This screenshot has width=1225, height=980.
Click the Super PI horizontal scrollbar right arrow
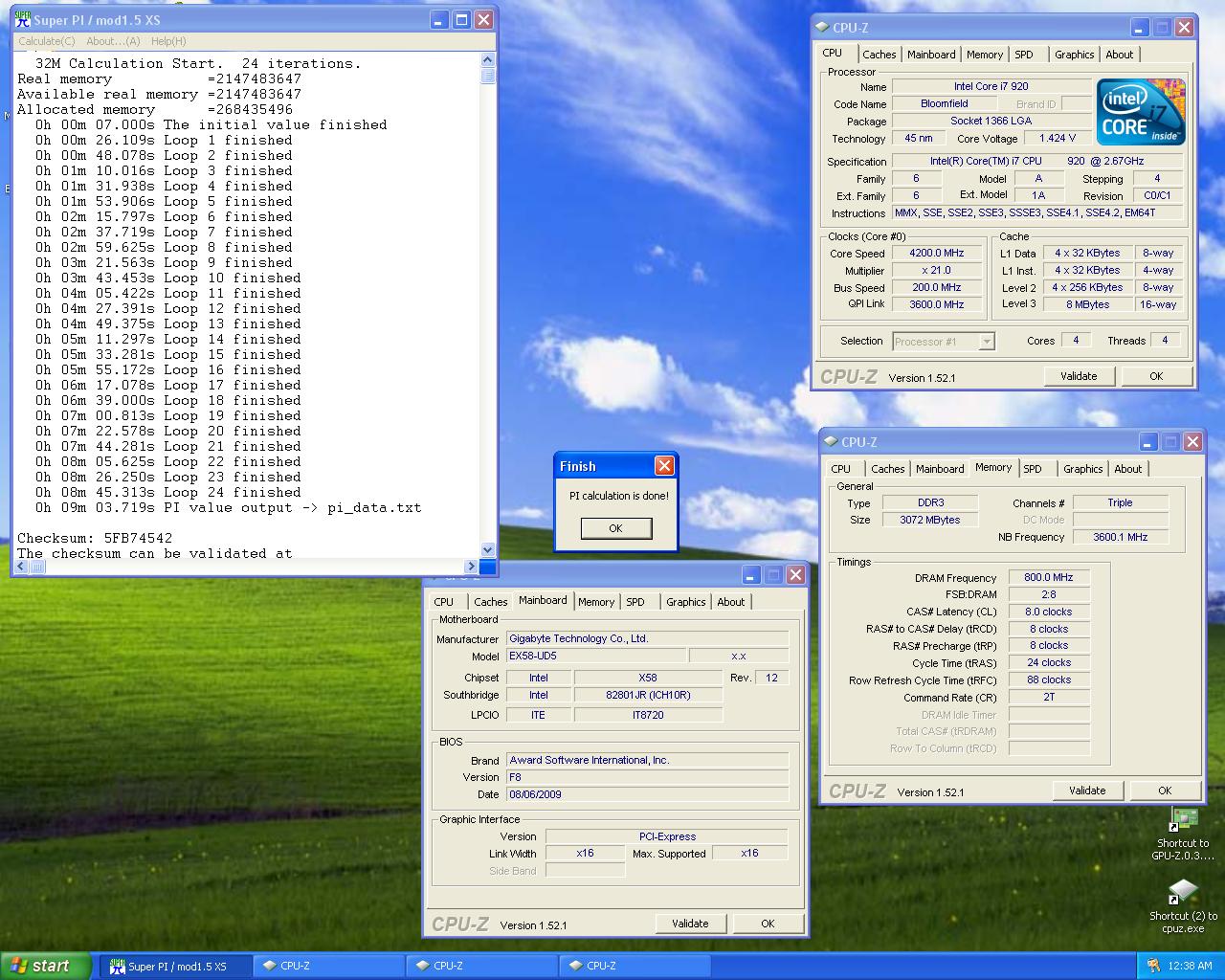point(471,567)
